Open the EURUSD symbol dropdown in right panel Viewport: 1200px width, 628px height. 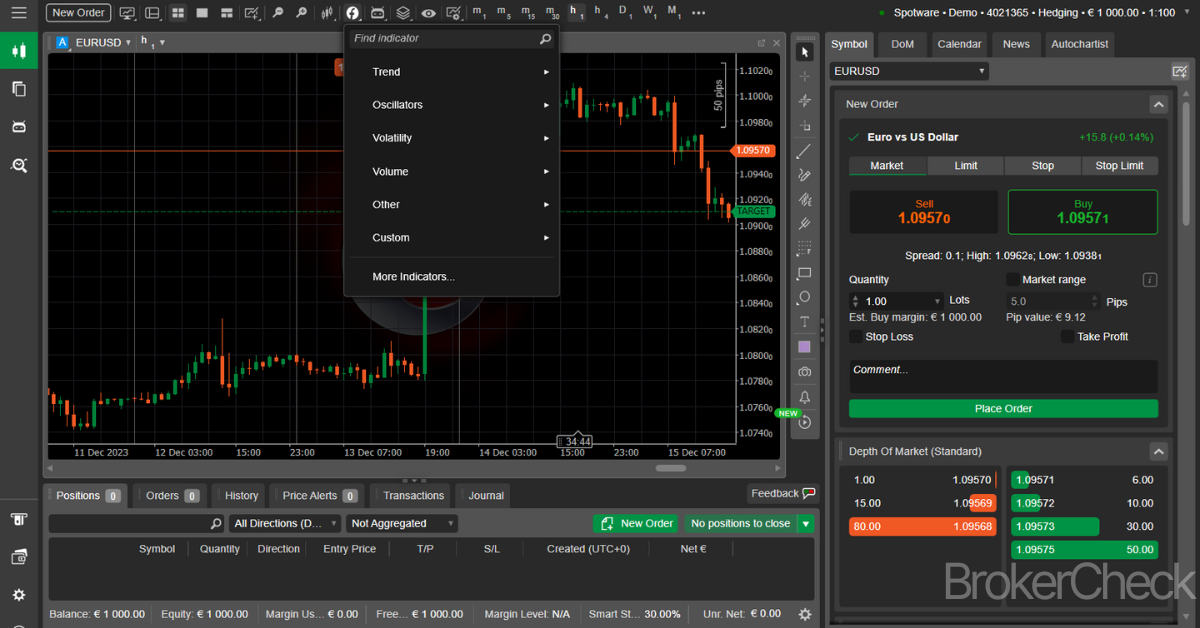(x=909, y=71)
